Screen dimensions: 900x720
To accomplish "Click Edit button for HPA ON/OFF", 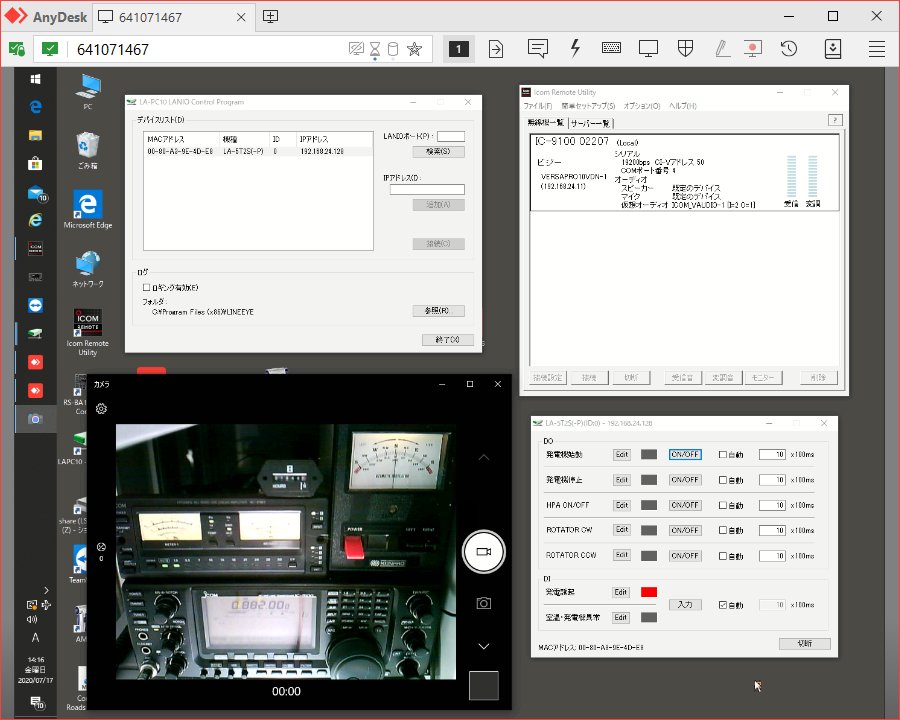I will (x=622, y=505).
